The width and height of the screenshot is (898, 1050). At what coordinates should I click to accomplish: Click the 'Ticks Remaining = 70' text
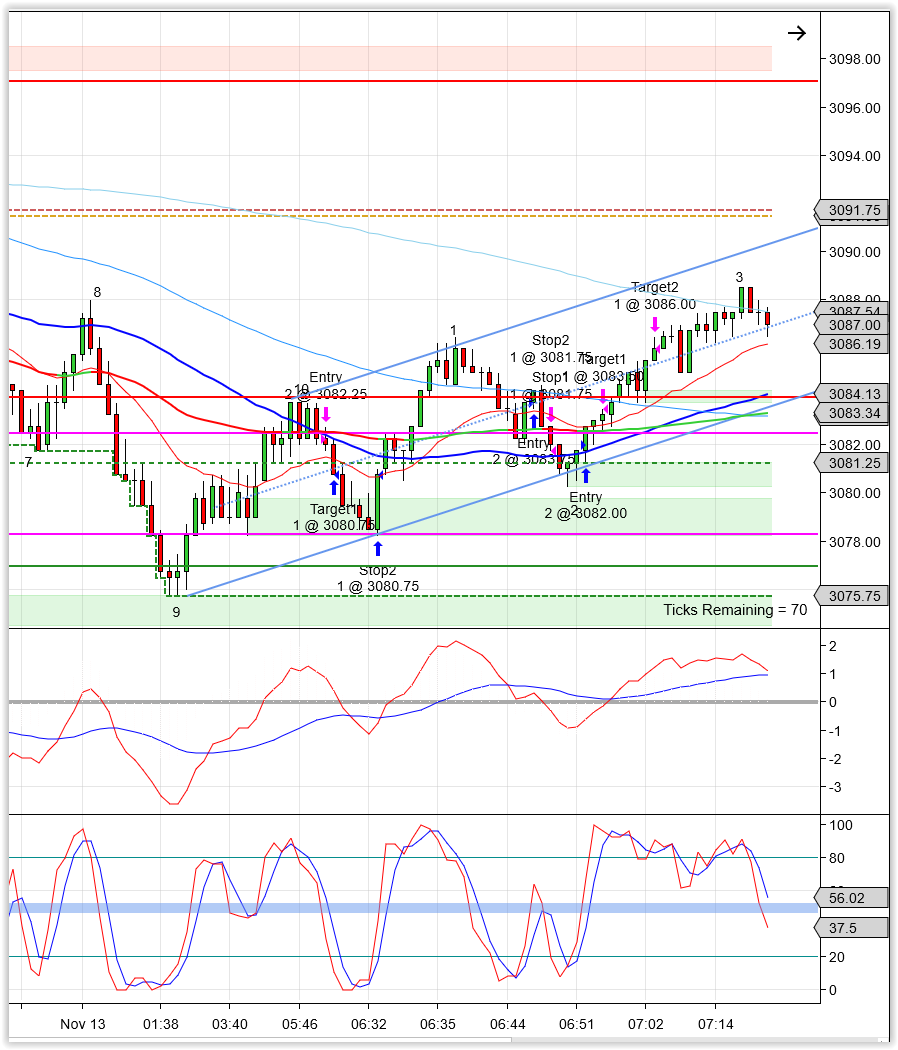click(x=735, y=610)
